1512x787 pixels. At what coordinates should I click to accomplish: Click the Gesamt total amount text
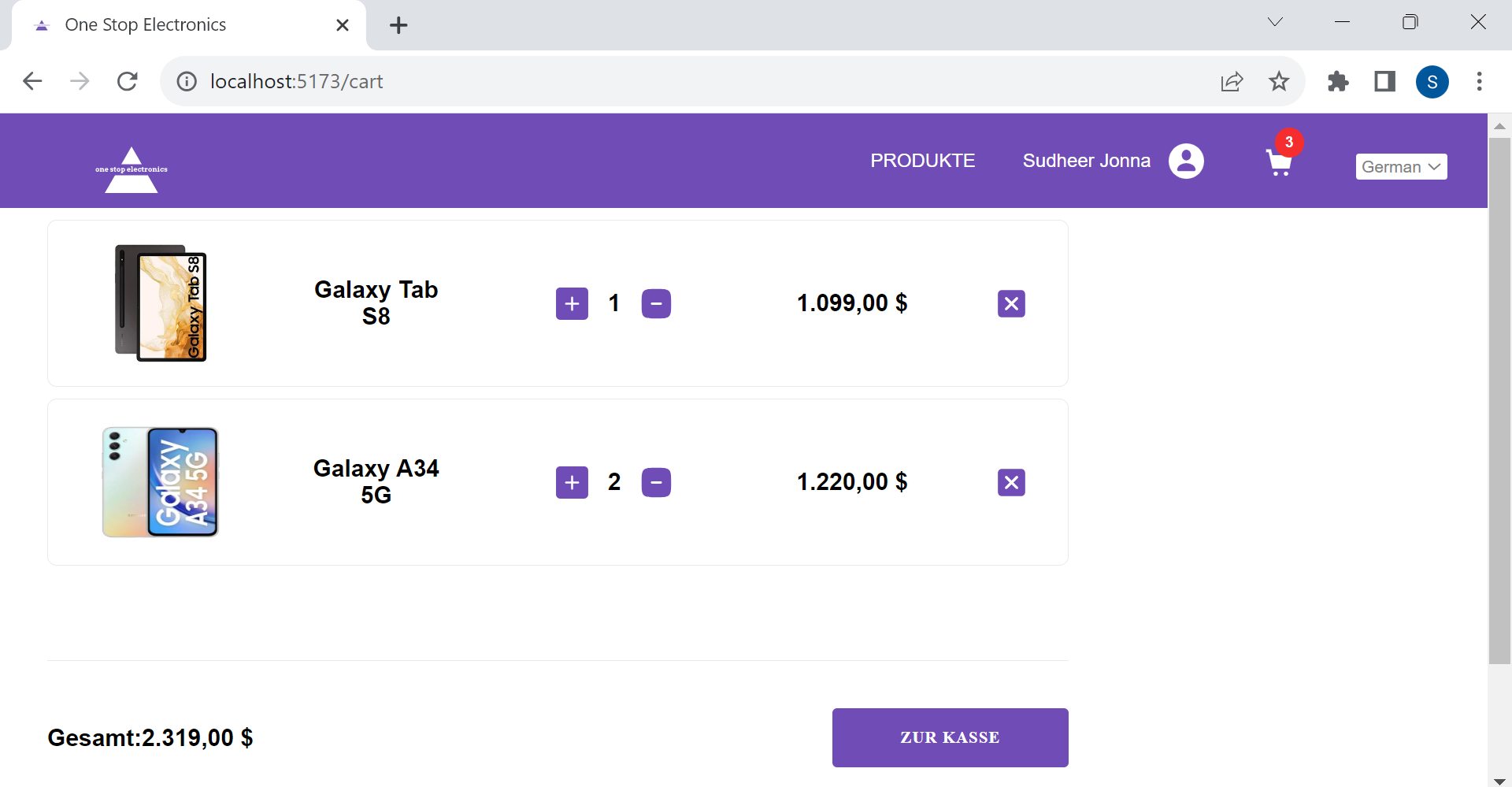click(x=150, y=738)
